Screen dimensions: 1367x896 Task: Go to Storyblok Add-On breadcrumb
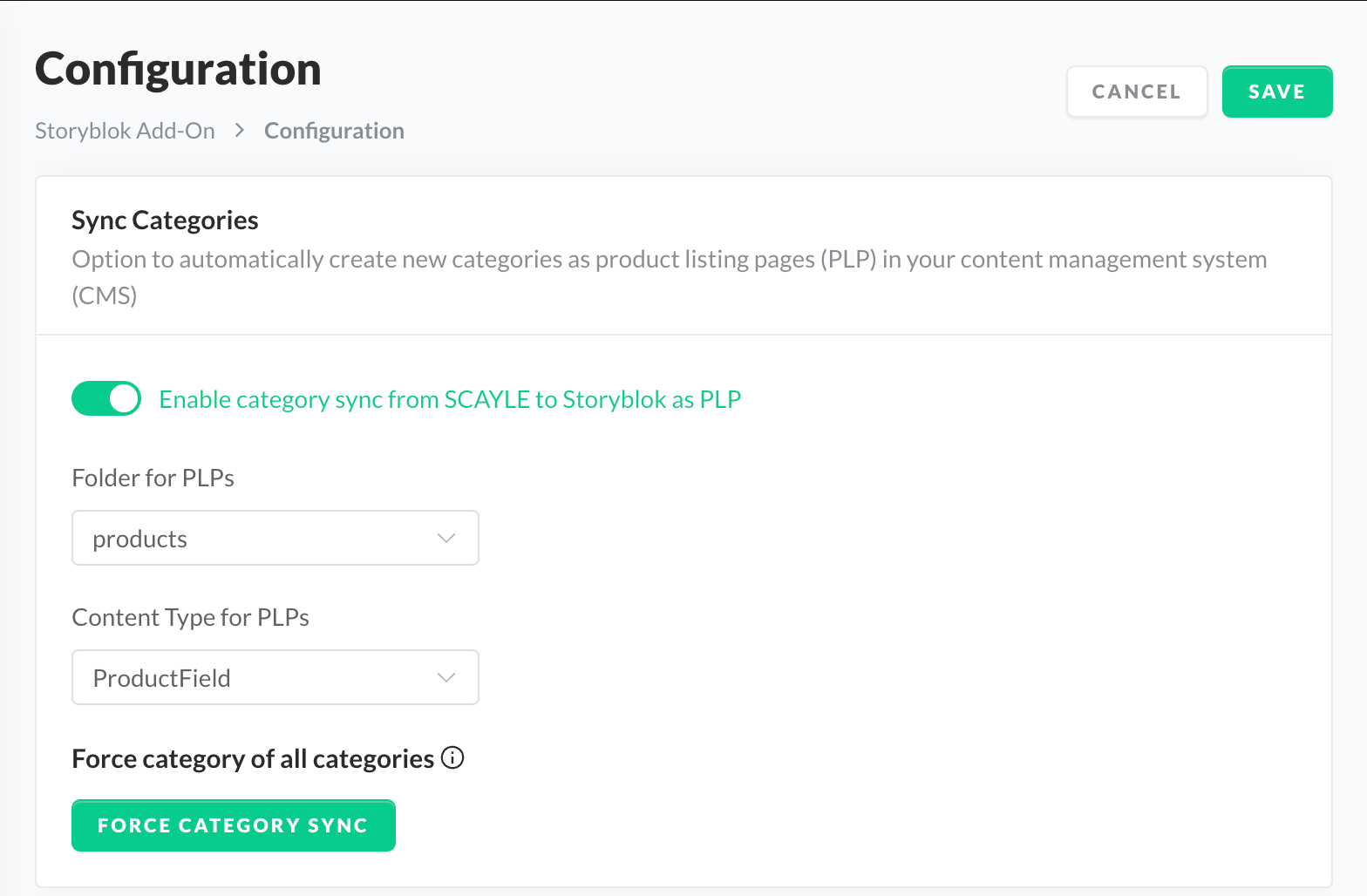click(125, 131)
